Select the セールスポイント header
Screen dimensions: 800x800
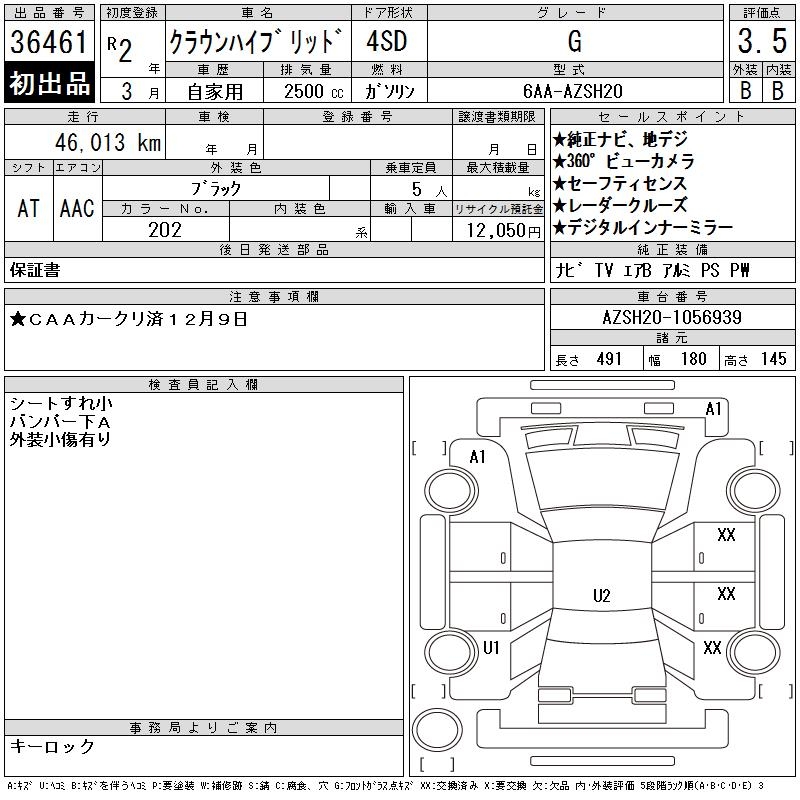coord(672,117)
